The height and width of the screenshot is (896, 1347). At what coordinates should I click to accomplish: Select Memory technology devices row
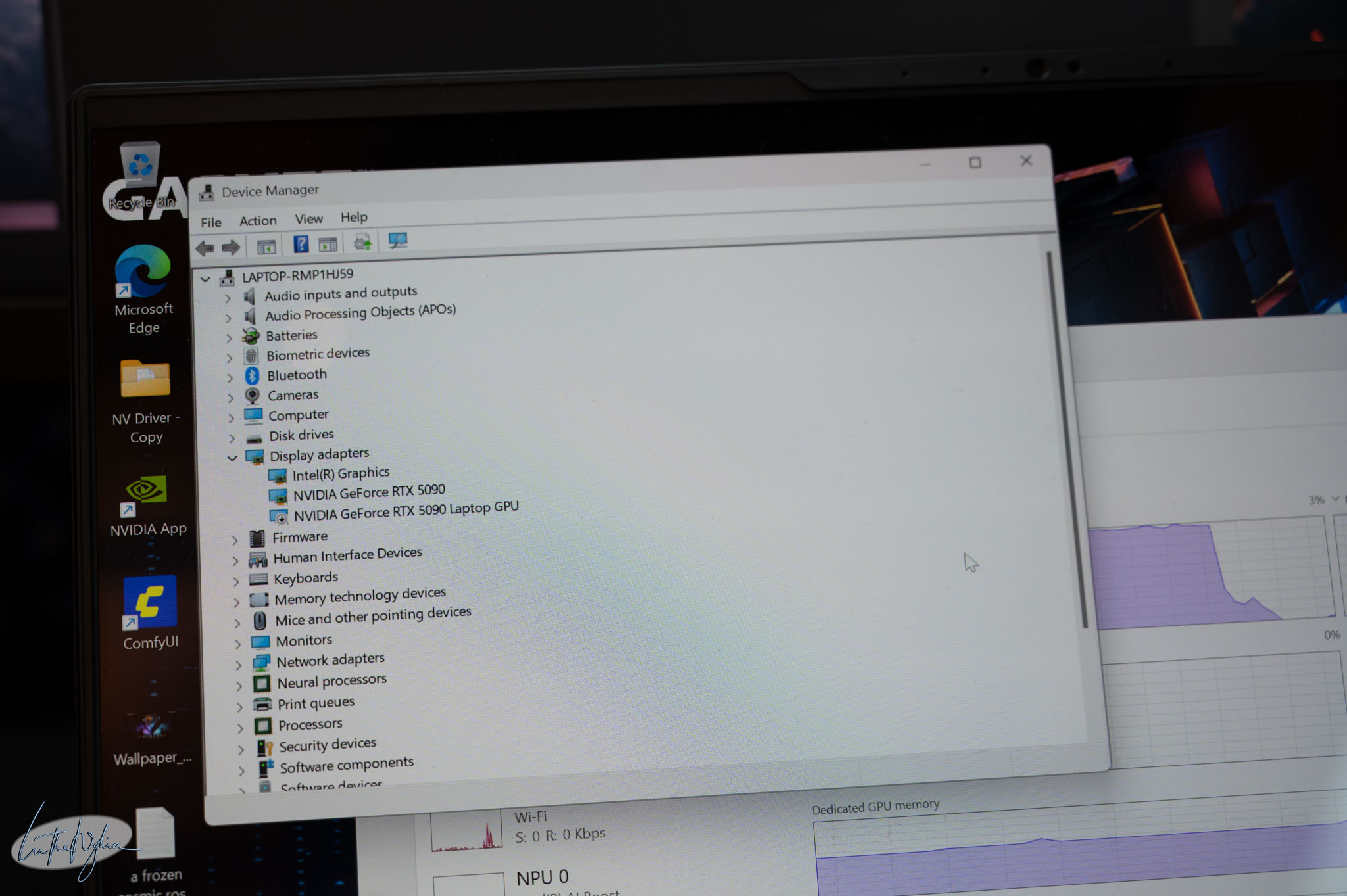tap(360, 596)
